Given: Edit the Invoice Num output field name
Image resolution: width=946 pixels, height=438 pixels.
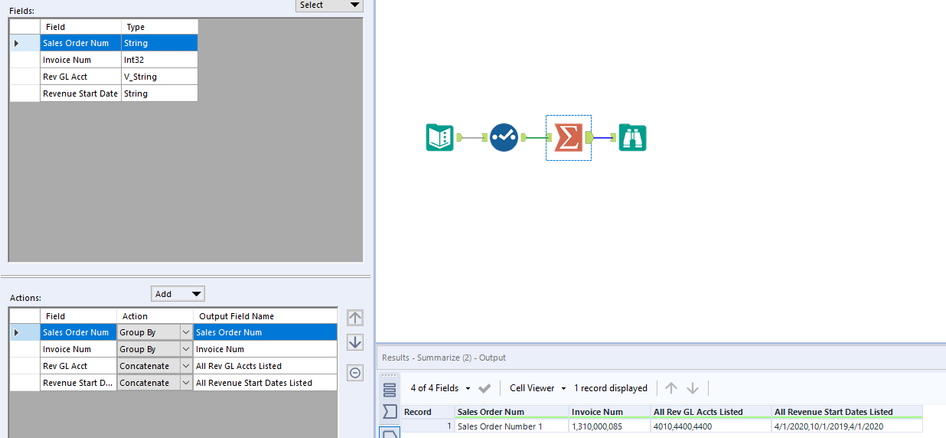Looking at the screenshot, I should tap(265, 349).
